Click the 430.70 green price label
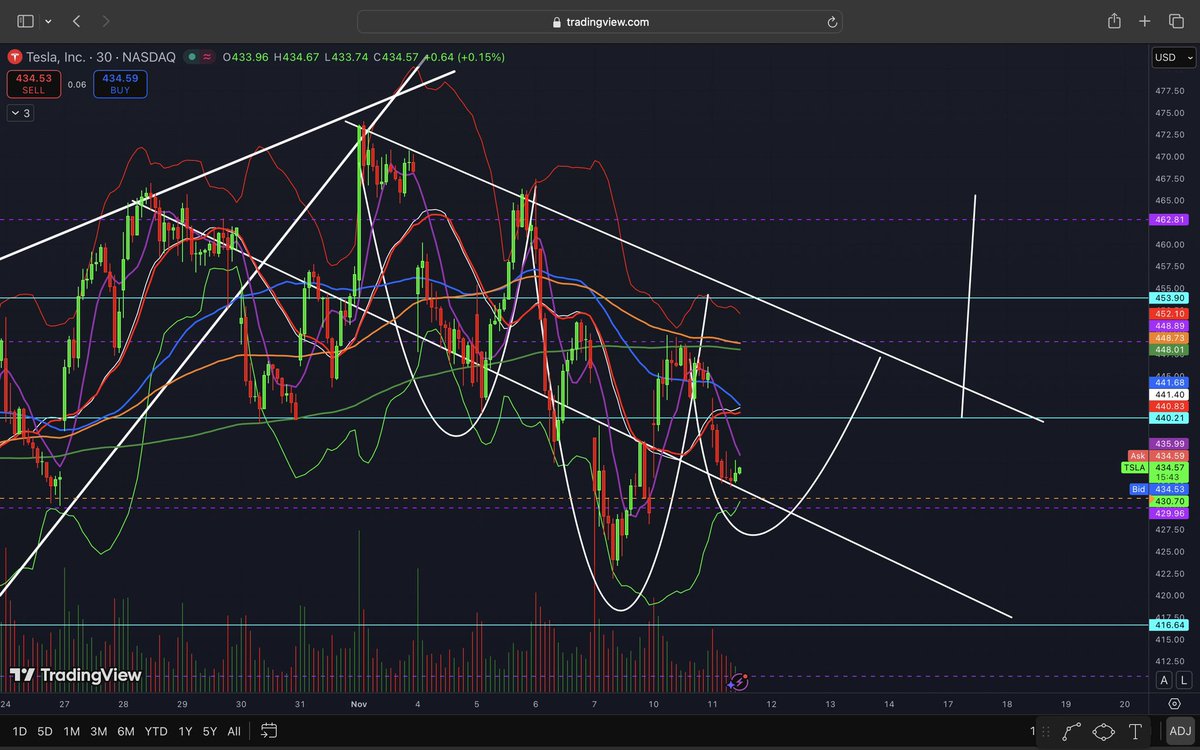Viewport: 1200px width, 750px height. tap(1170, 500)
